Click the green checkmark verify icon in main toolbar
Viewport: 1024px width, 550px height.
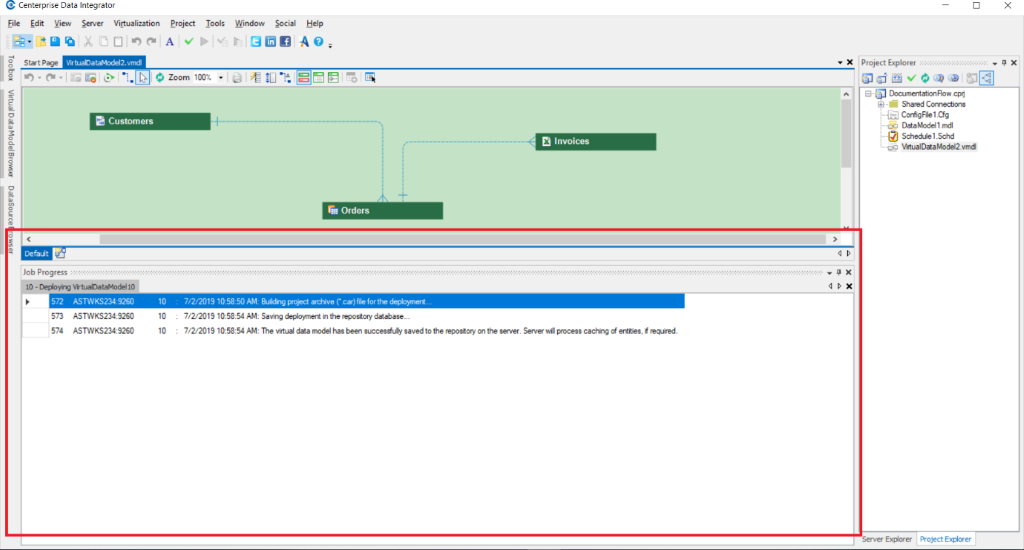point(188,42)
